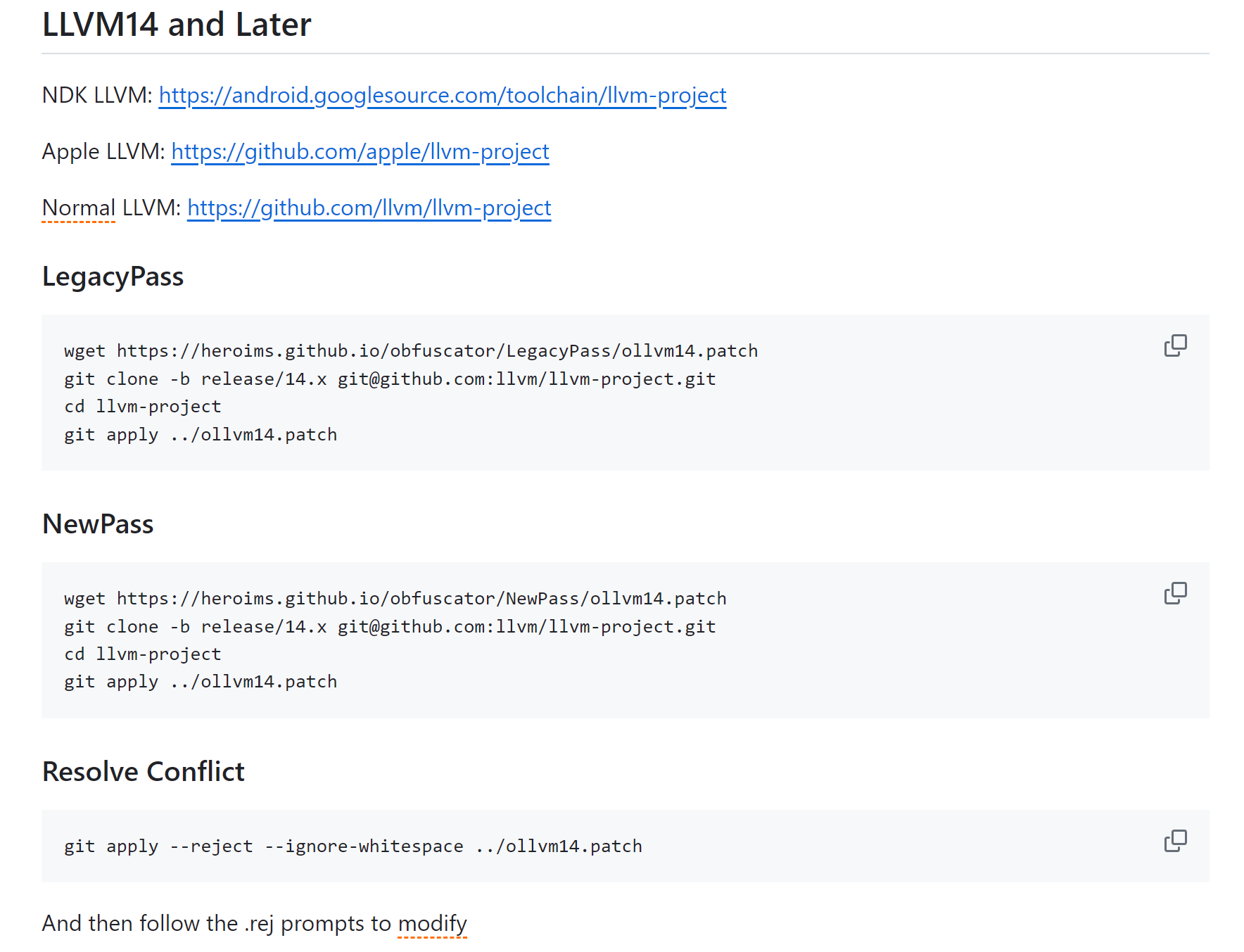1244x952 pixels.
Task: Click the 'LLVM14 and Later' heading
Action: (x=177, y=25)
